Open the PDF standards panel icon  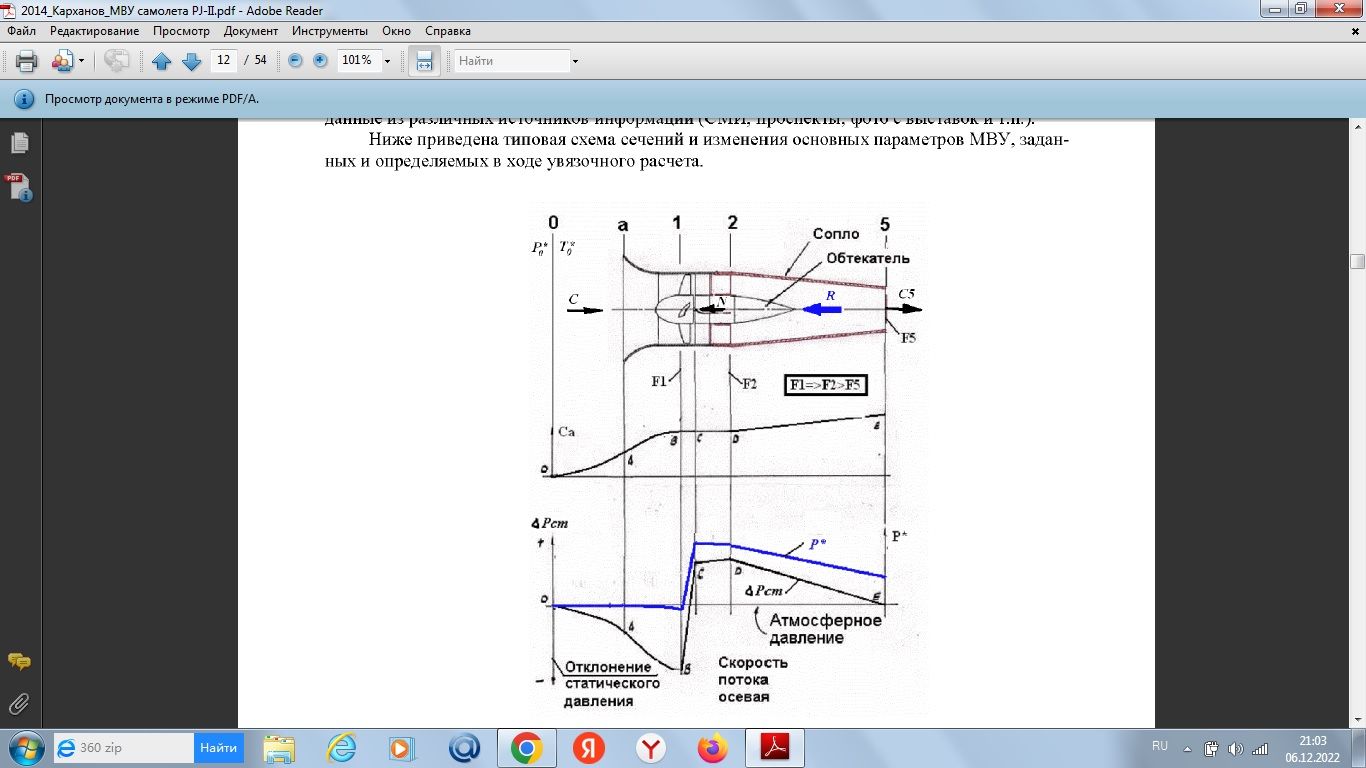pyautogui.click(x=20, y=187)
